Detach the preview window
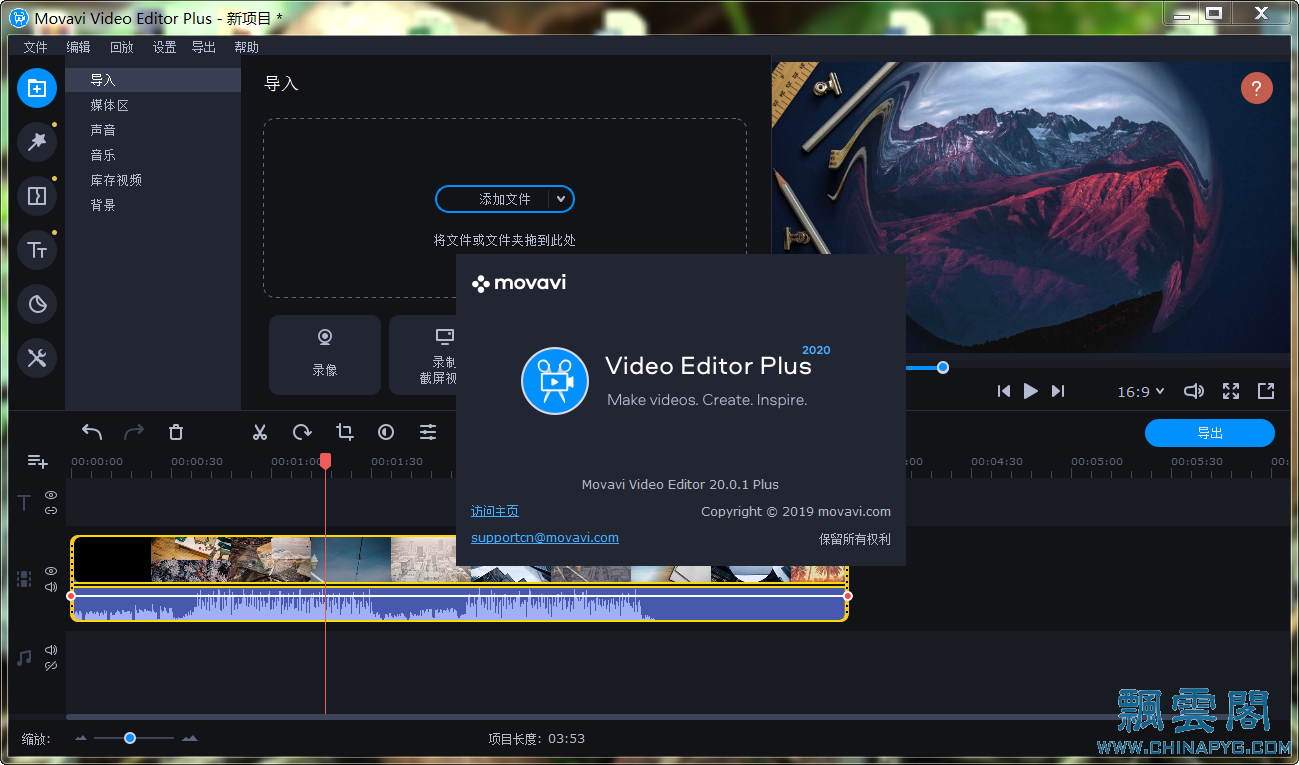 pyautogui.click(x=1266, y=391)
